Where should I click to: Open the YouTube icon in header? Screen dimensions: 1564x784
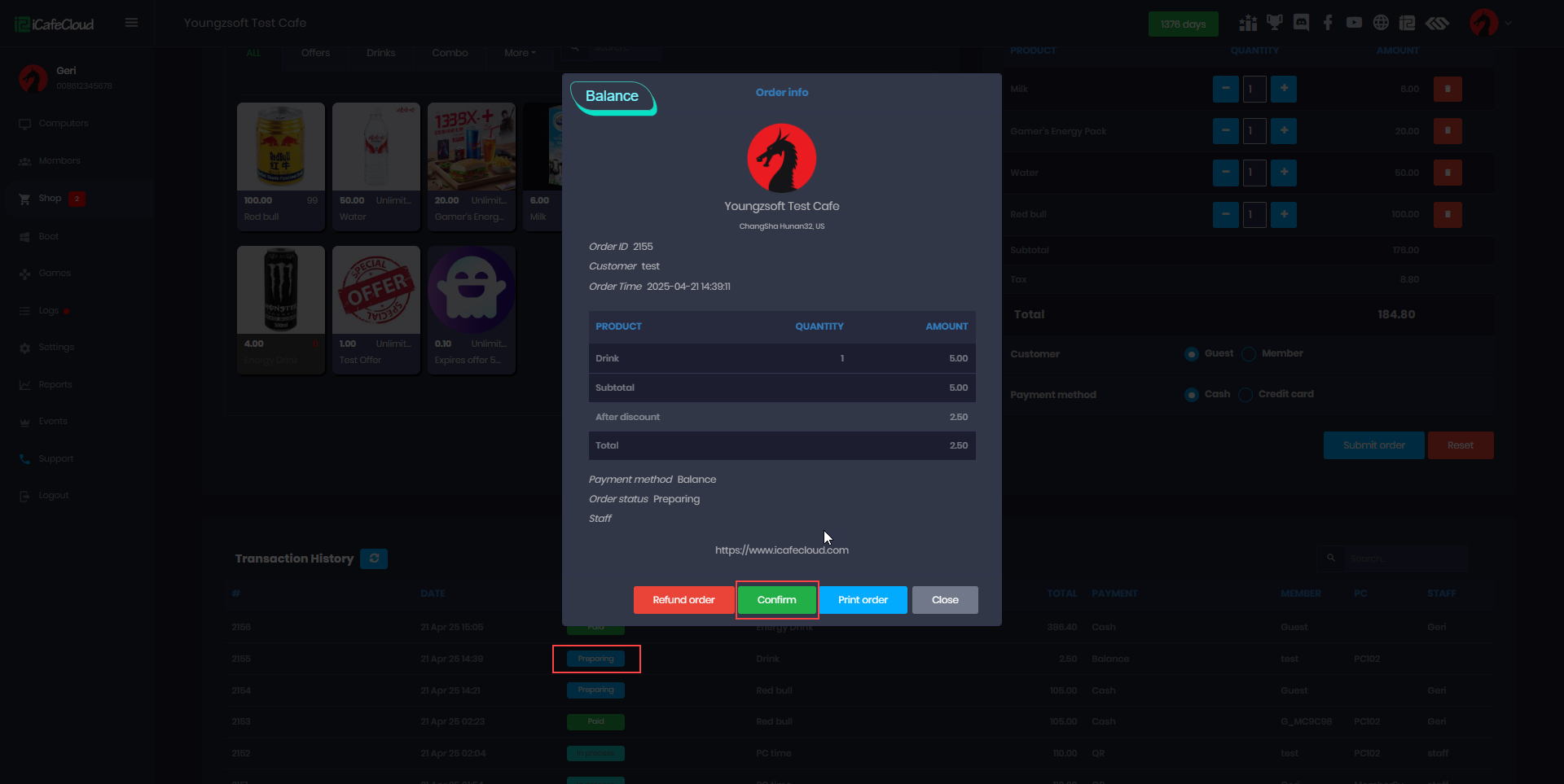(1354, 23)
